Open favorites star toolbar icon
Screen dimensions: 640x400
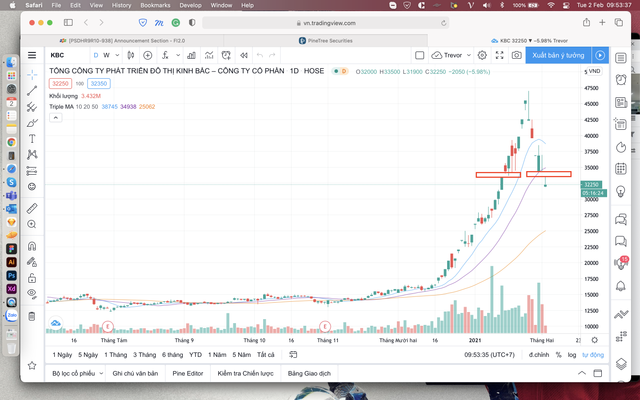pos(32,365)
